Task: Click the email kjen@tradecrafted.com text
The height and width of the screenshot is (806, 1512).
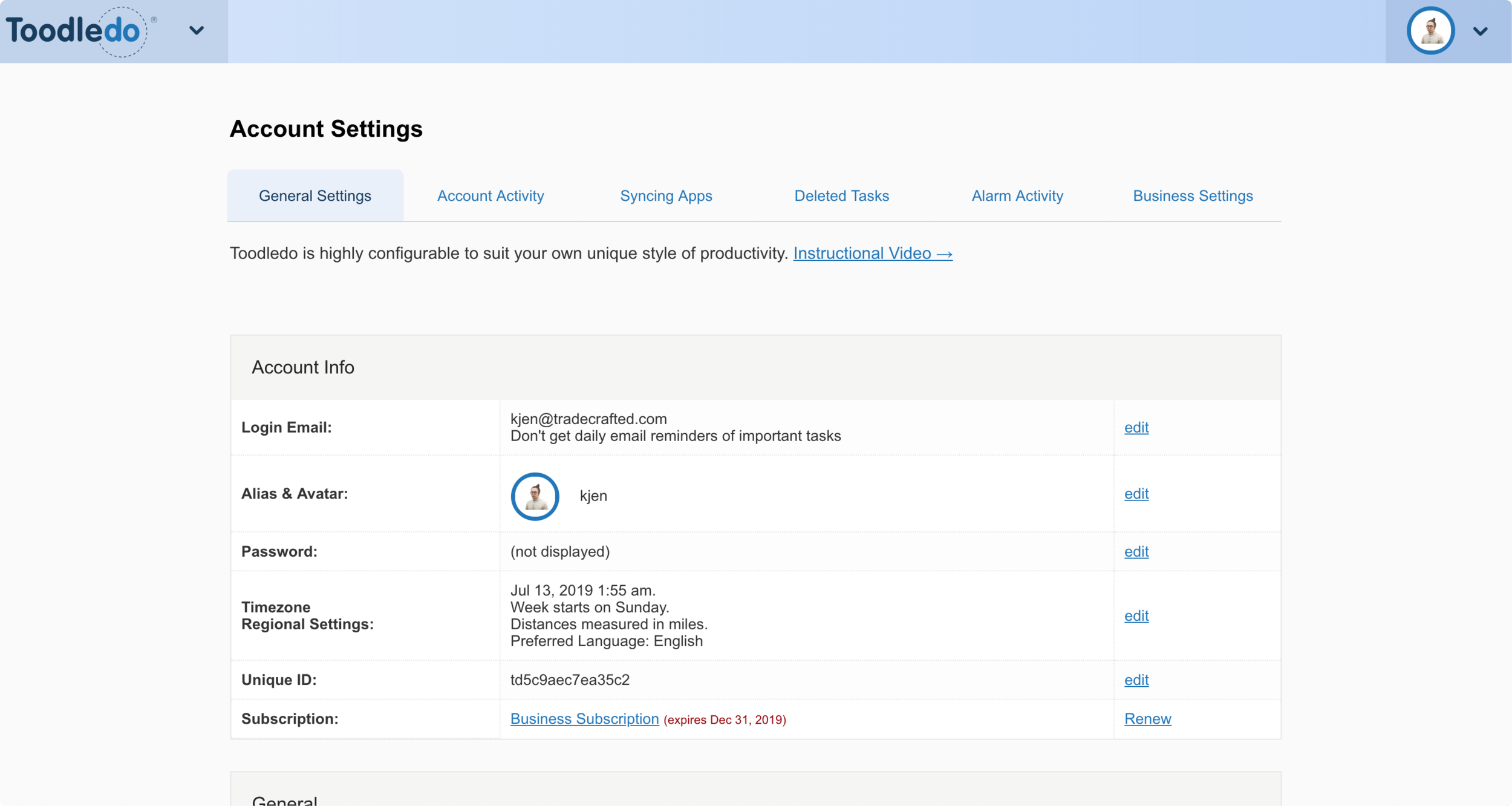Action: tap(588, 419)
